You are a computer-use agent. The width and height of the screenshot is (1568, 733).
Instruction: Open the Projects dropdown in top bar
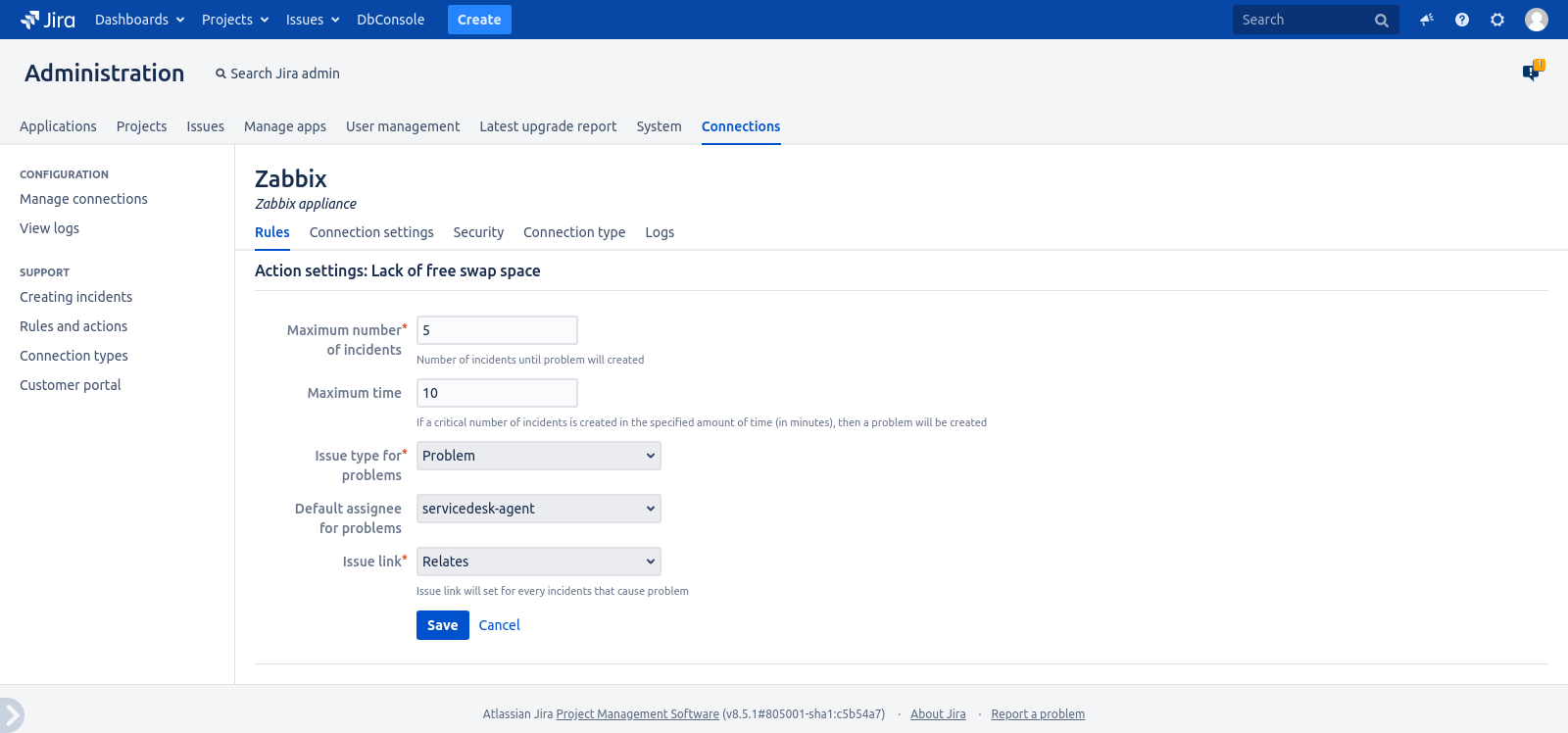[x=235, y=20]
